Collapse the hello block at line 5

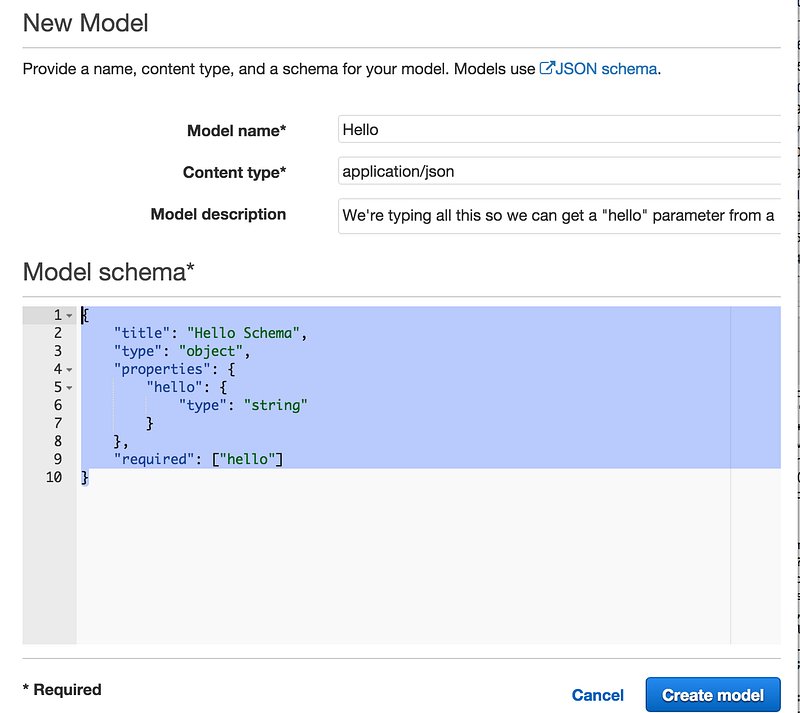point(69,388)
